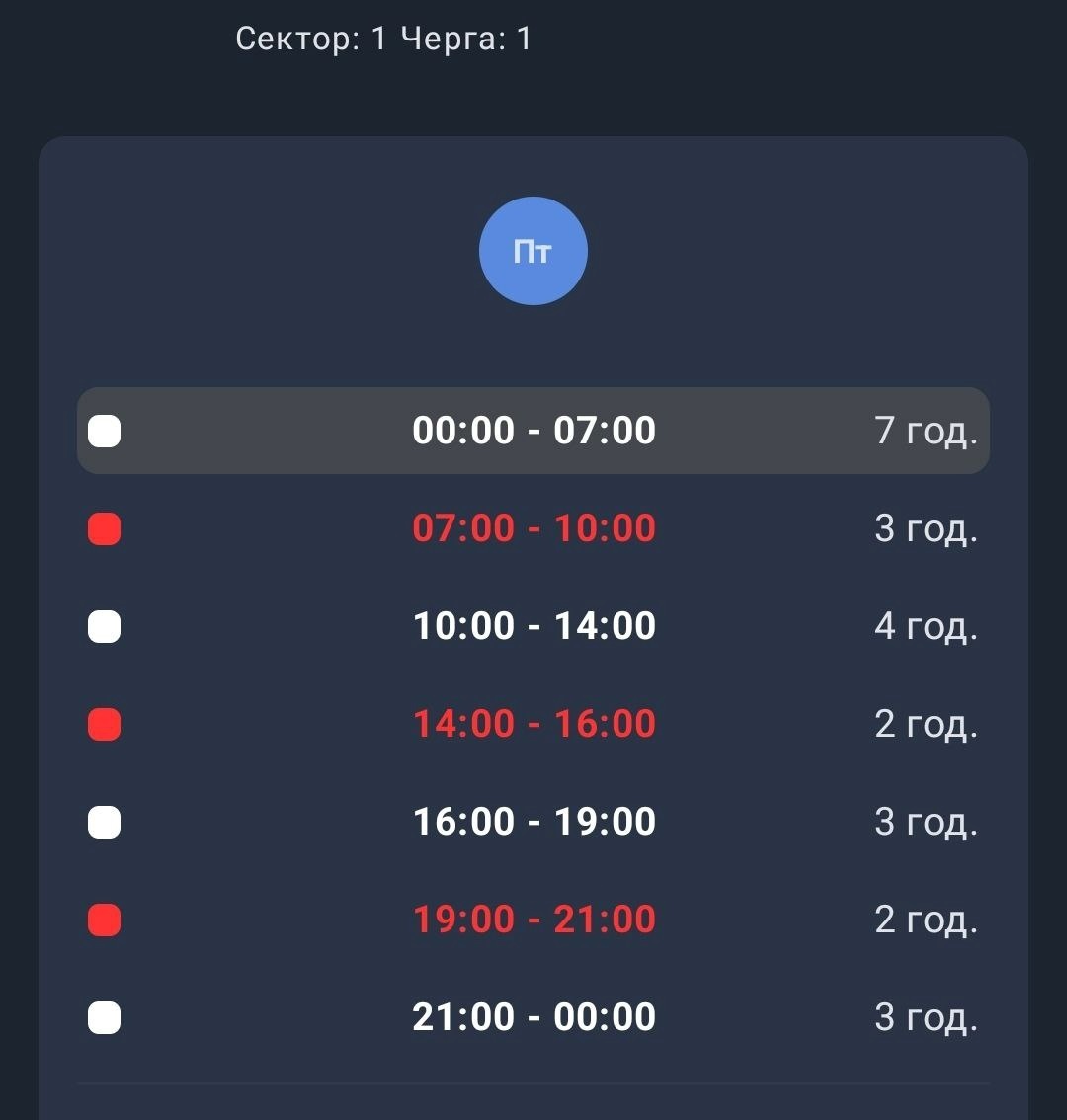Image resolution: width=1067 pixels, height=1120 pixels.
Task: Click white indicator beside 21:00 - 00:00
Action: (105, 1018)
